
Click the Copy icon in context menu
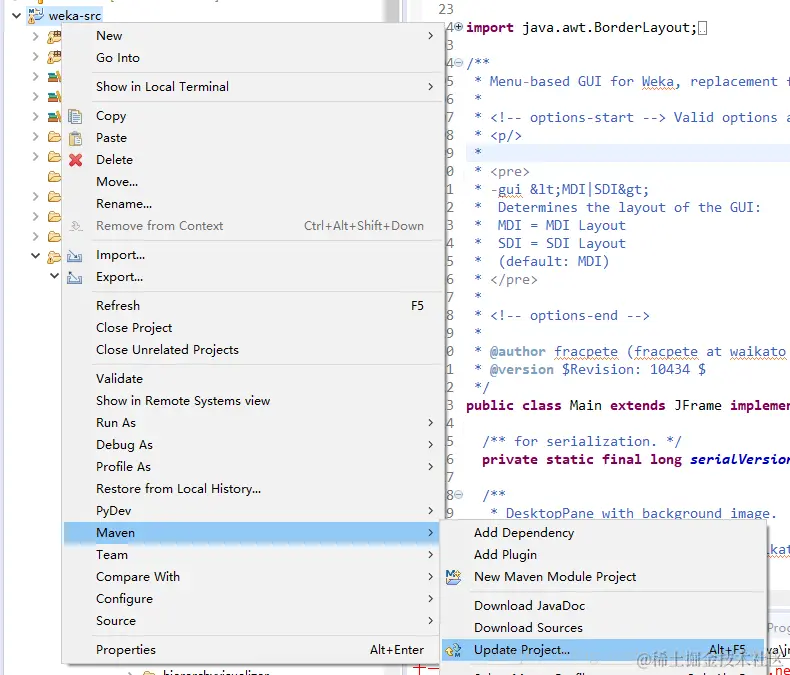pyautogui.click(x=75, y=116)
